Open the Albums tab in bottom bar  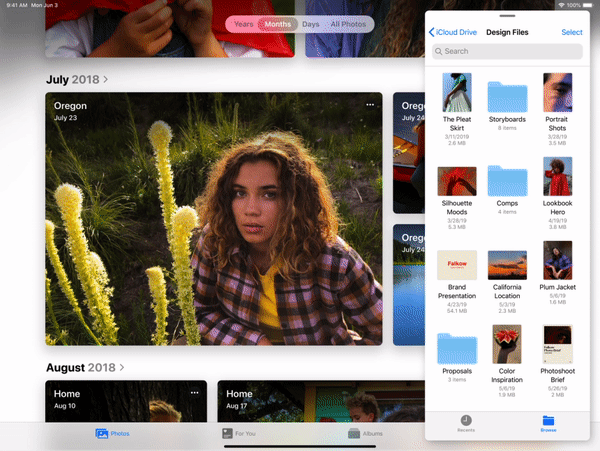(365, 433)
